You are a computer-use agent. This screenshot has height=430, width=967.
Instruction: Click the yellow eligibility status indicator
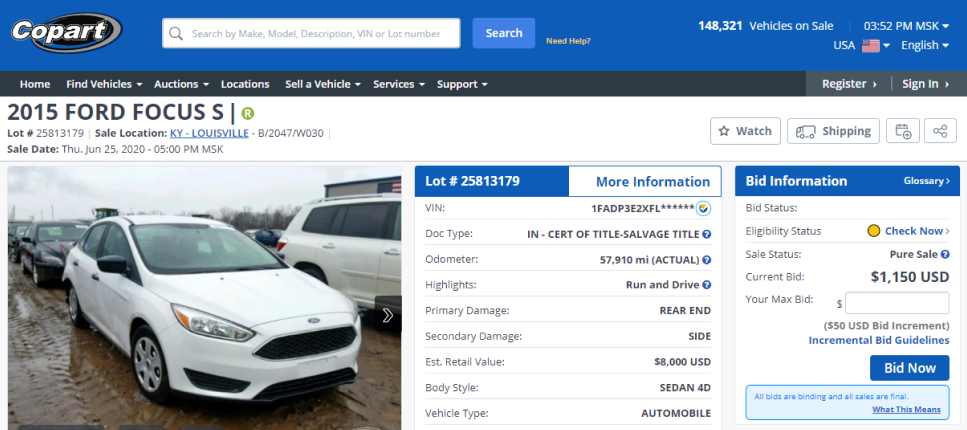click(873, 231)
